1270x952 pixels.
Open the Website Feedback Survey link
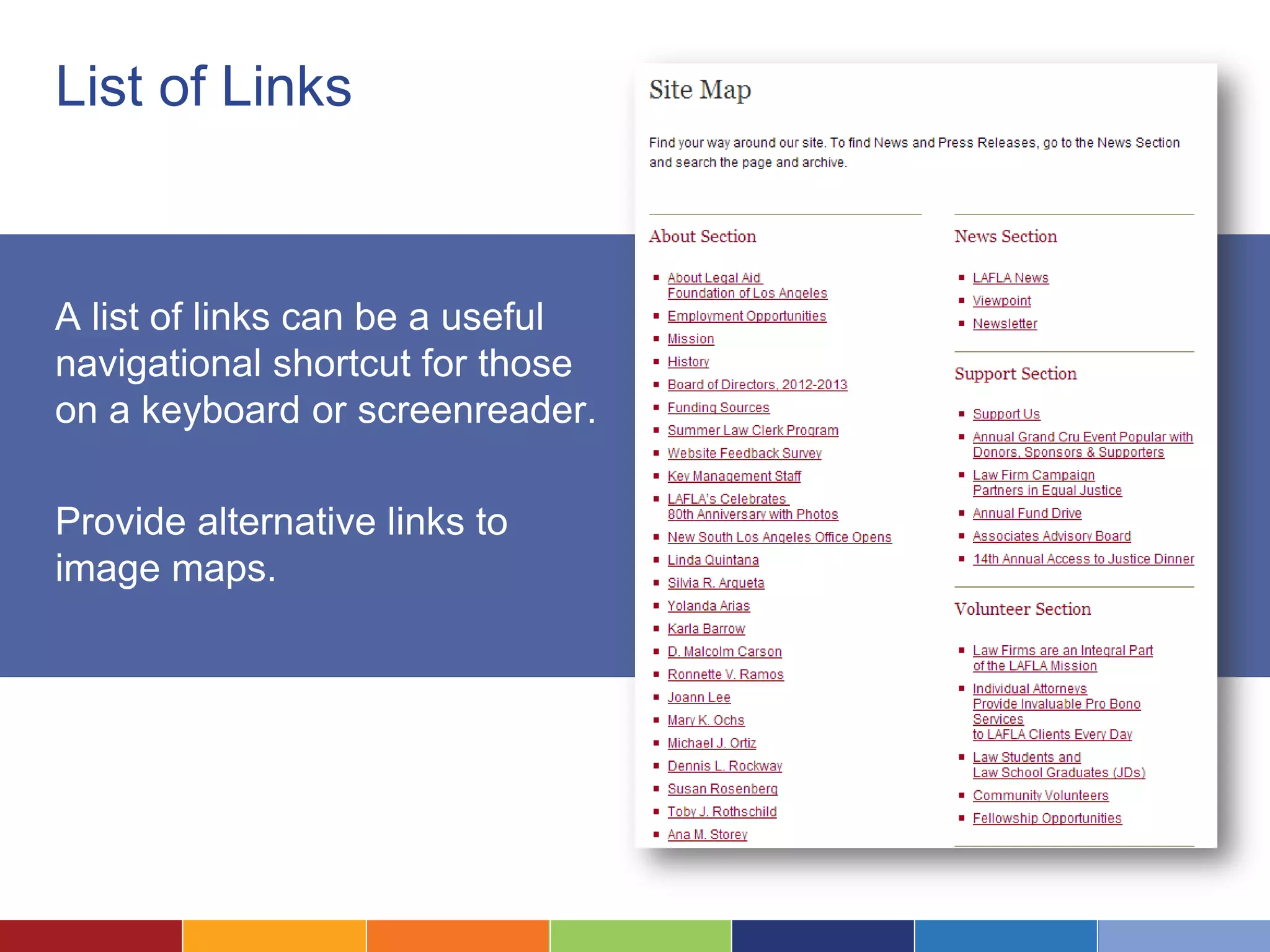click(744, 454)
